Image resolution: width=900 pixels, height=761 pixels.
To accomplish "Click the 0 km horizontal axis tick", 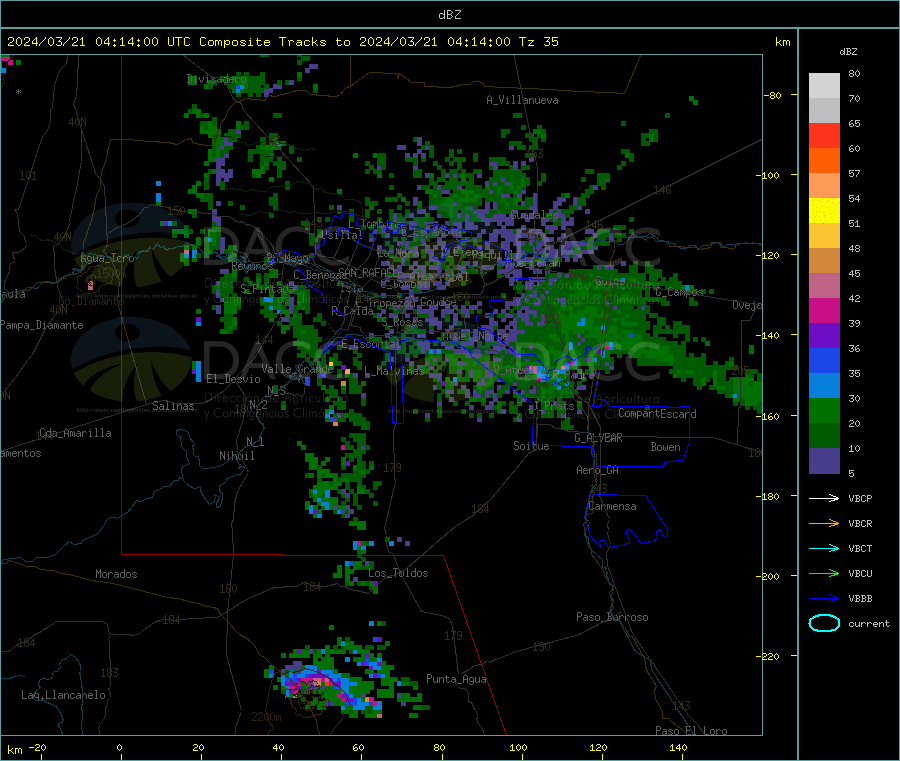I will point(119,747).
